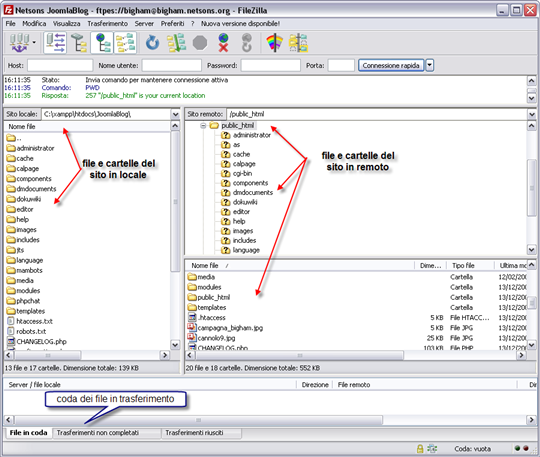Select the local administrator folder
This screenshot has width=540, height=457.
point(35,148)
